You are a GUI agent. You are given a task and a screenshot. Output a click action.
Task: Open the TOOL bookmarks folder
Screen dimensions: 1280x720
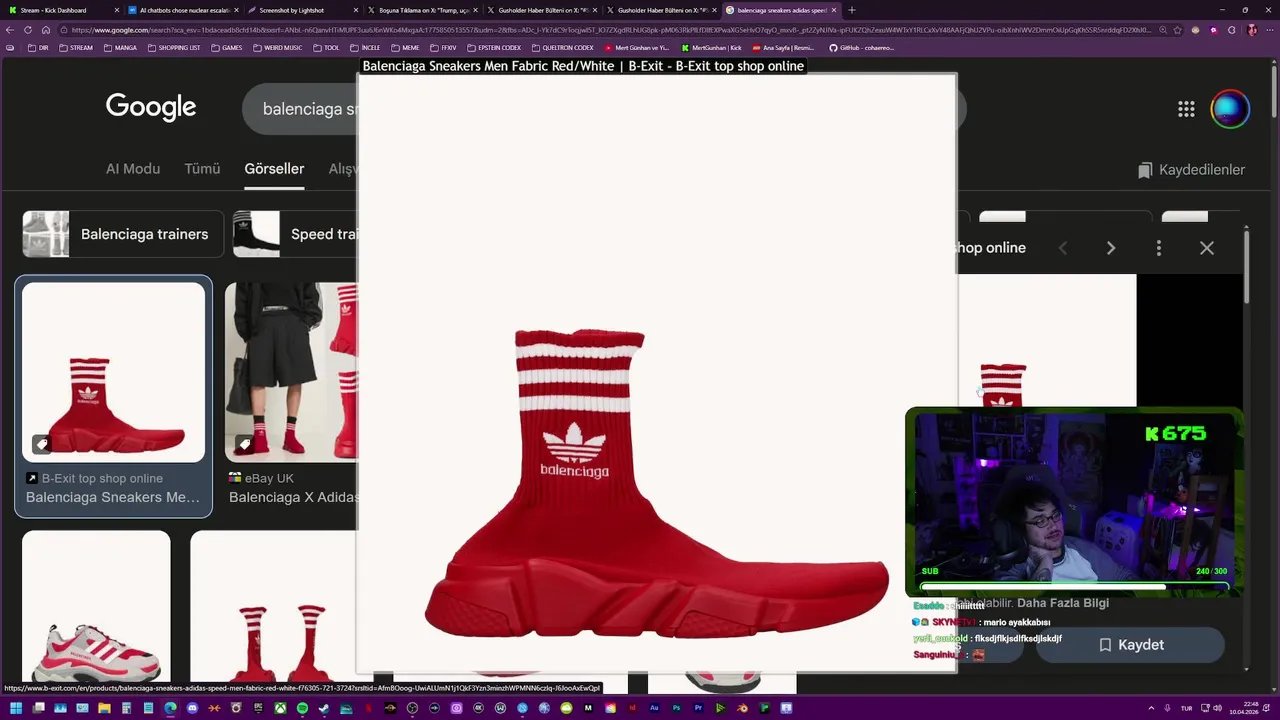[x=326, y=47]
